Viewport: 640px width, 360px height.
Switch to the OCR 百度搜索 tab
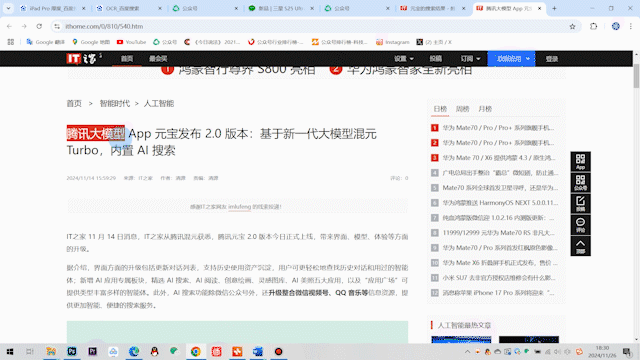pos(129,8)
